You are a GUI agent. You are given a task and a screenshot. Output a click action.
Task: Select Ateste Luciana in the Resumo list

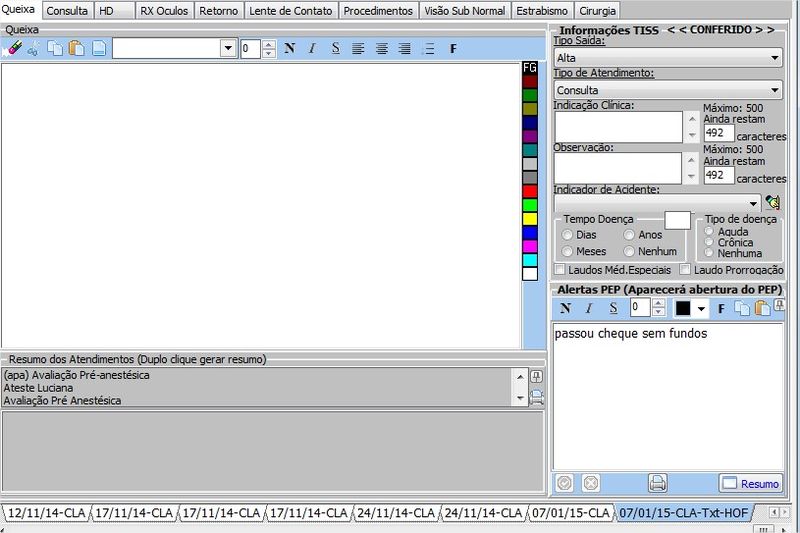point(39,388)
